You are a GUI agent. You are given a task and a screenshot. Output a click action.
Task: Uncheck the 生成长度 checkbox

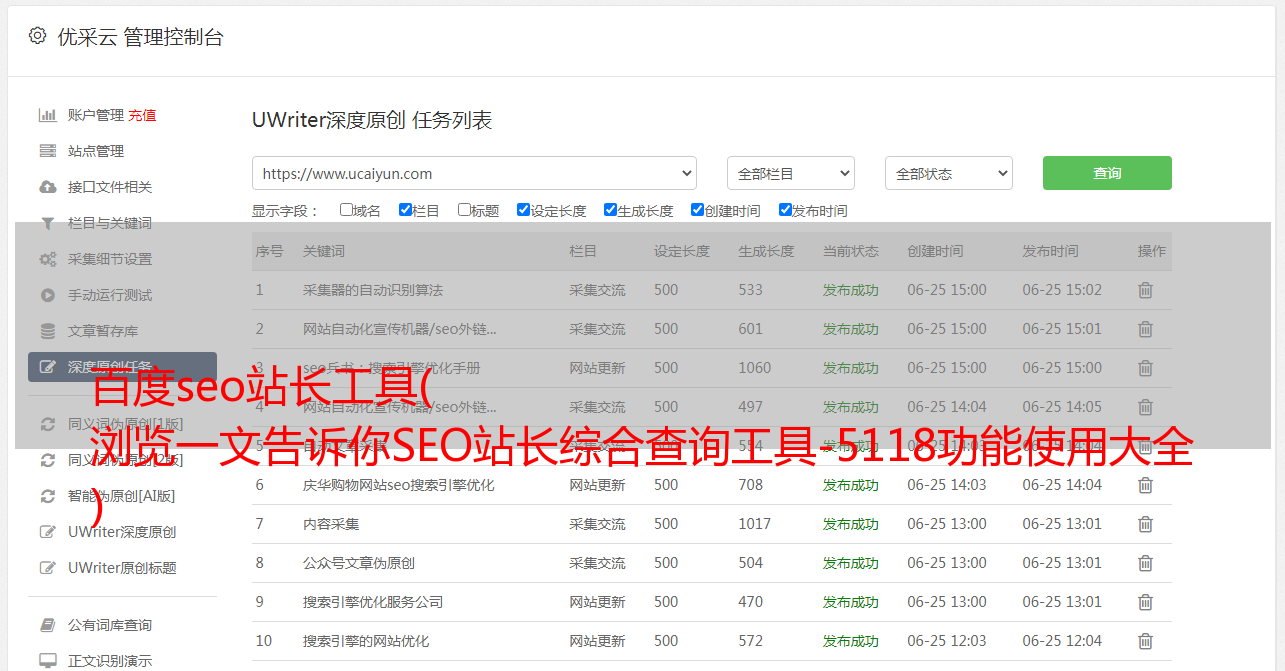tap(610, 210)
